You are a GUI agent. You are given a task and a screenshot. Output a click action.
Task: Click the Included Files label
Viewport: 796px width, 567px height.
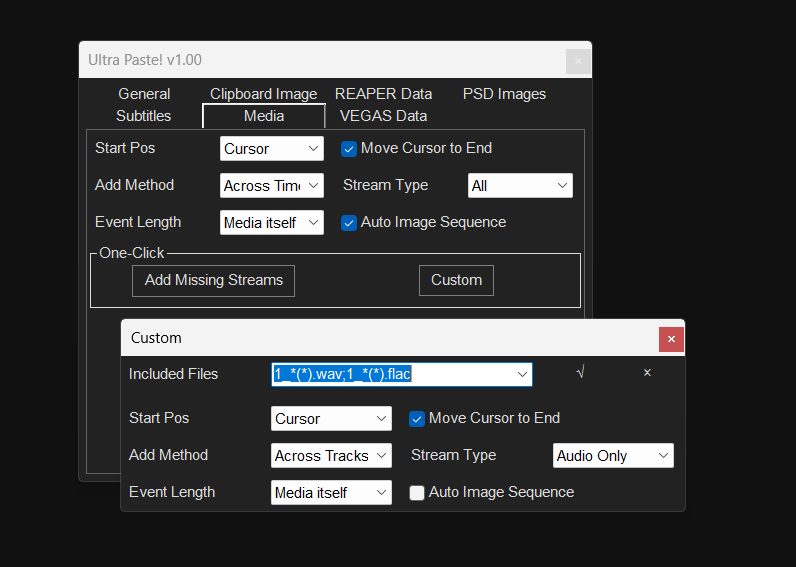pyautogui.click(x=173, y=374)
